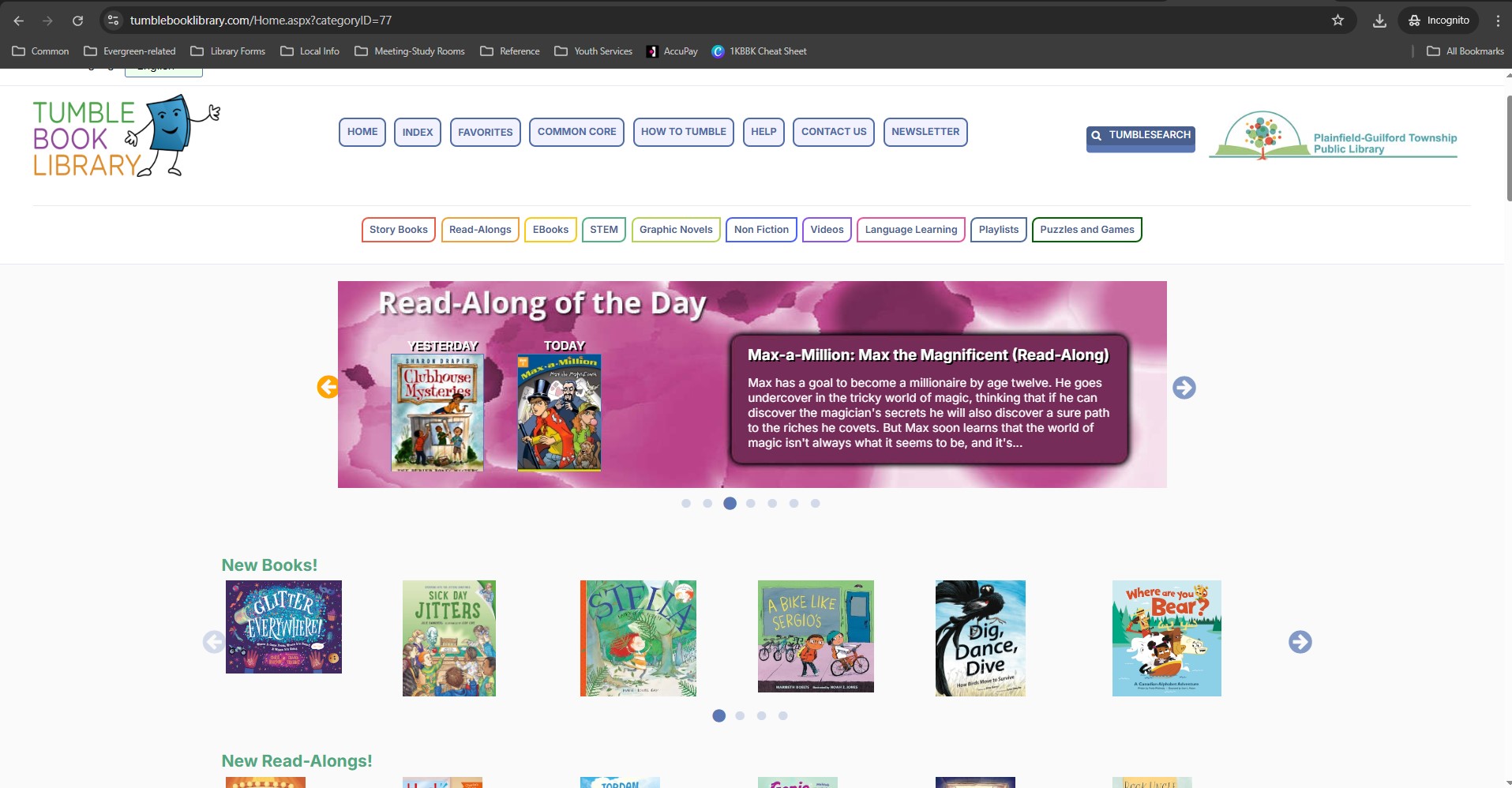
Task: Select fourth New Books pagination dot
Action: pyautogui.click(x=782, y=716)
